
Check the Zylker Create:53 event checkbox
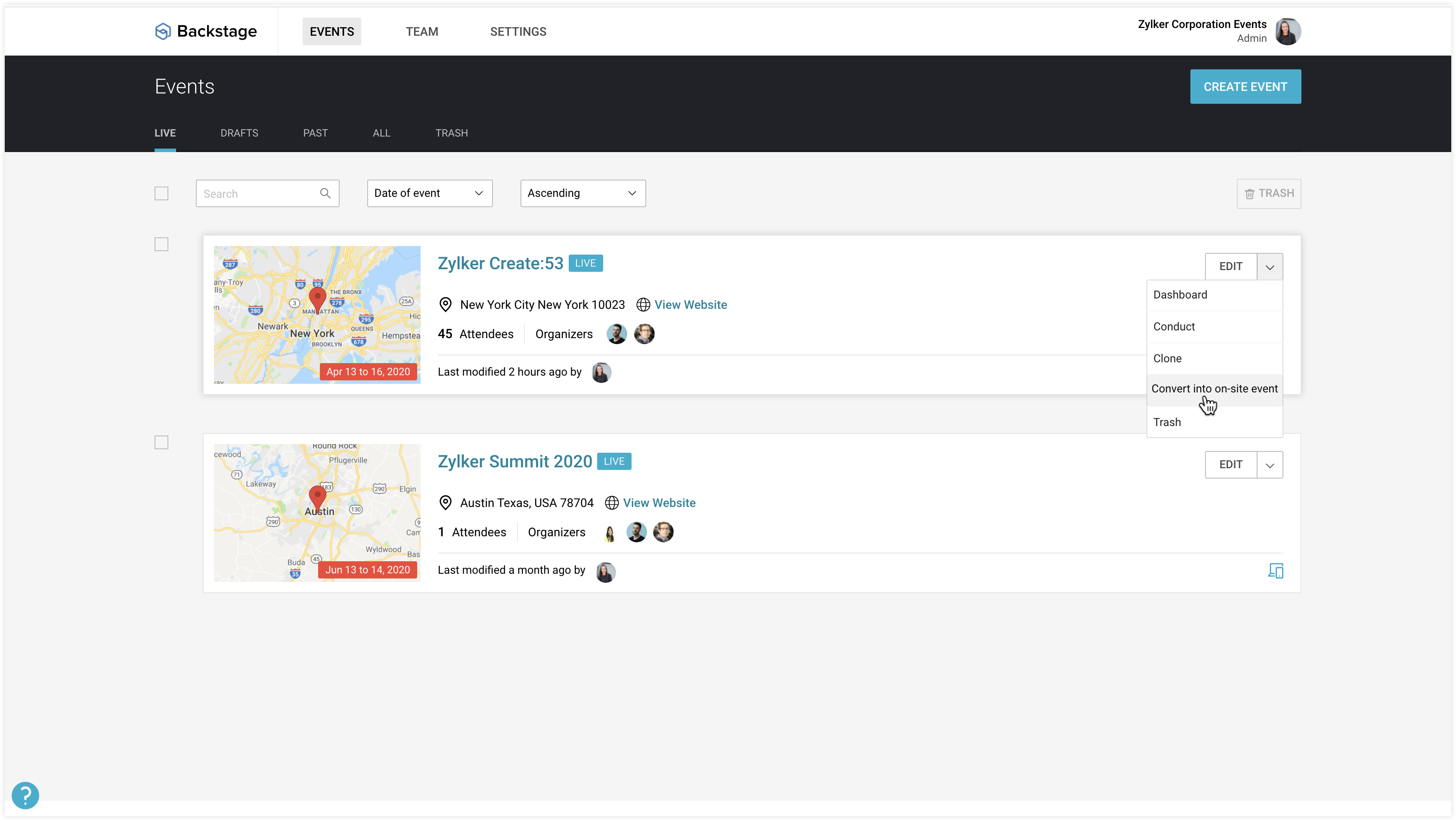161,244
